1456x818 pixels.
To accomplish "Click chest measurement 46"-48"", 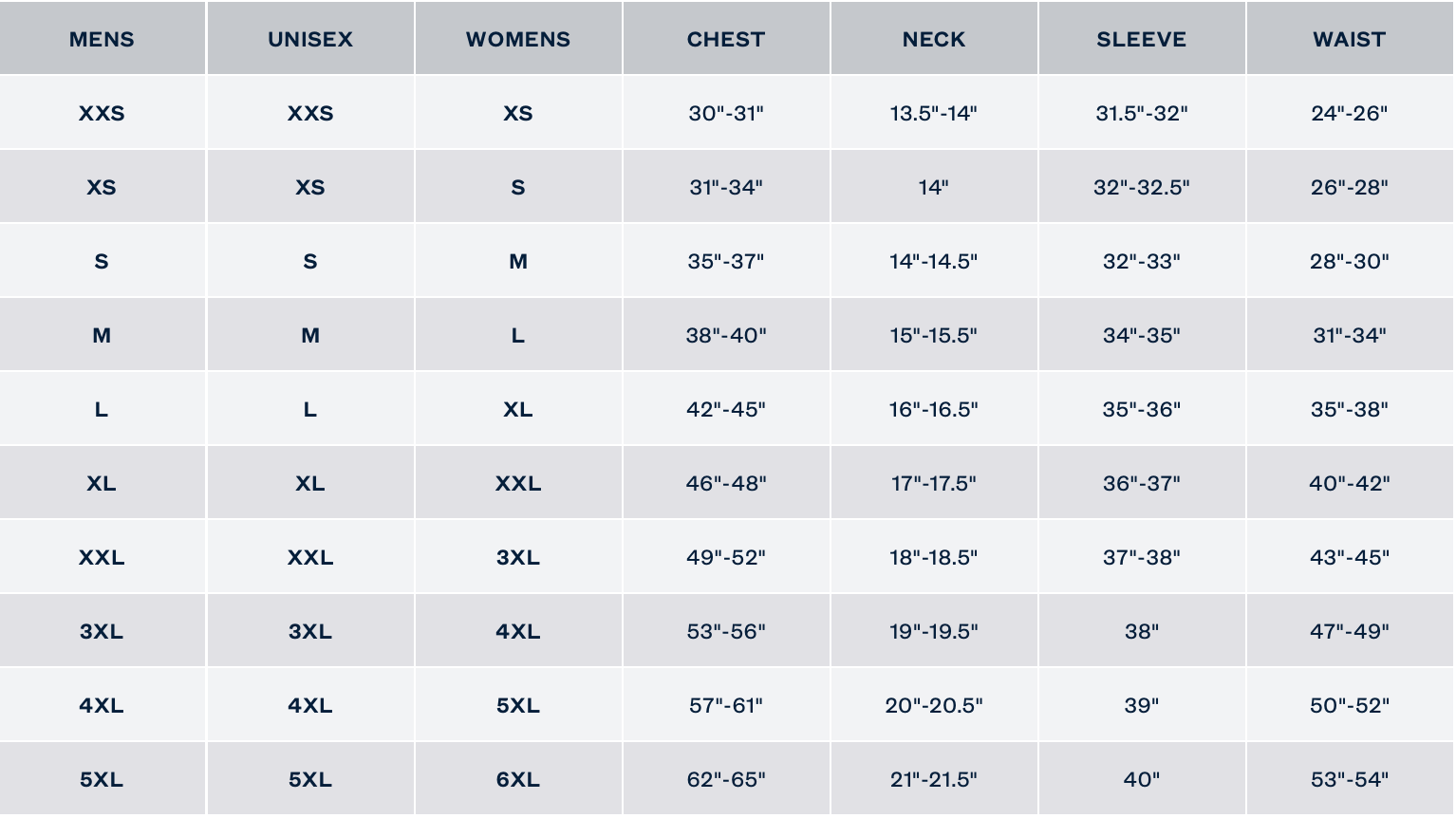I will pos(726,483).
